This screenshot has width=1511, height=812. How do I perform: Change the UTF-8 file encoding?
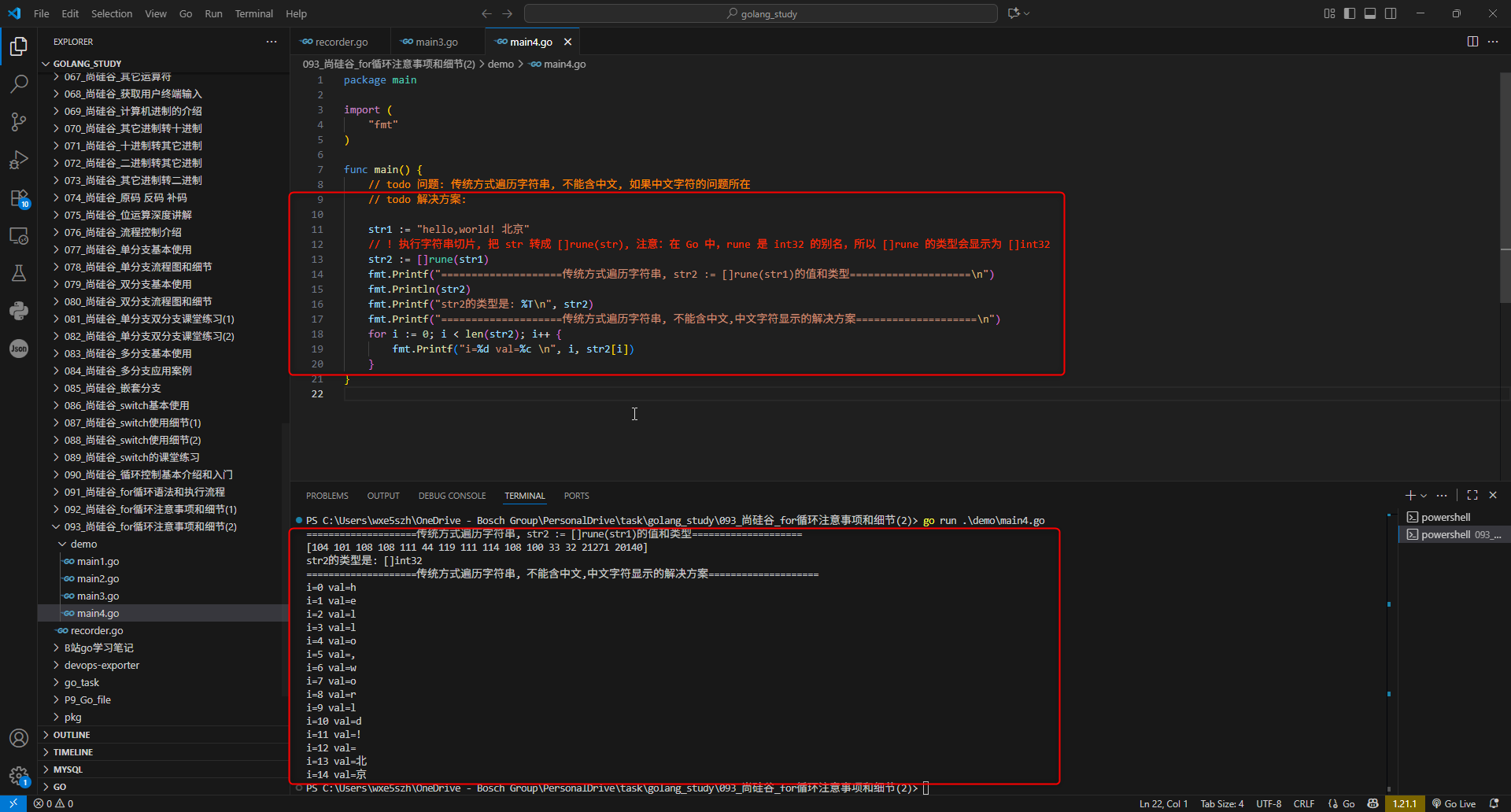(1269, 803)
